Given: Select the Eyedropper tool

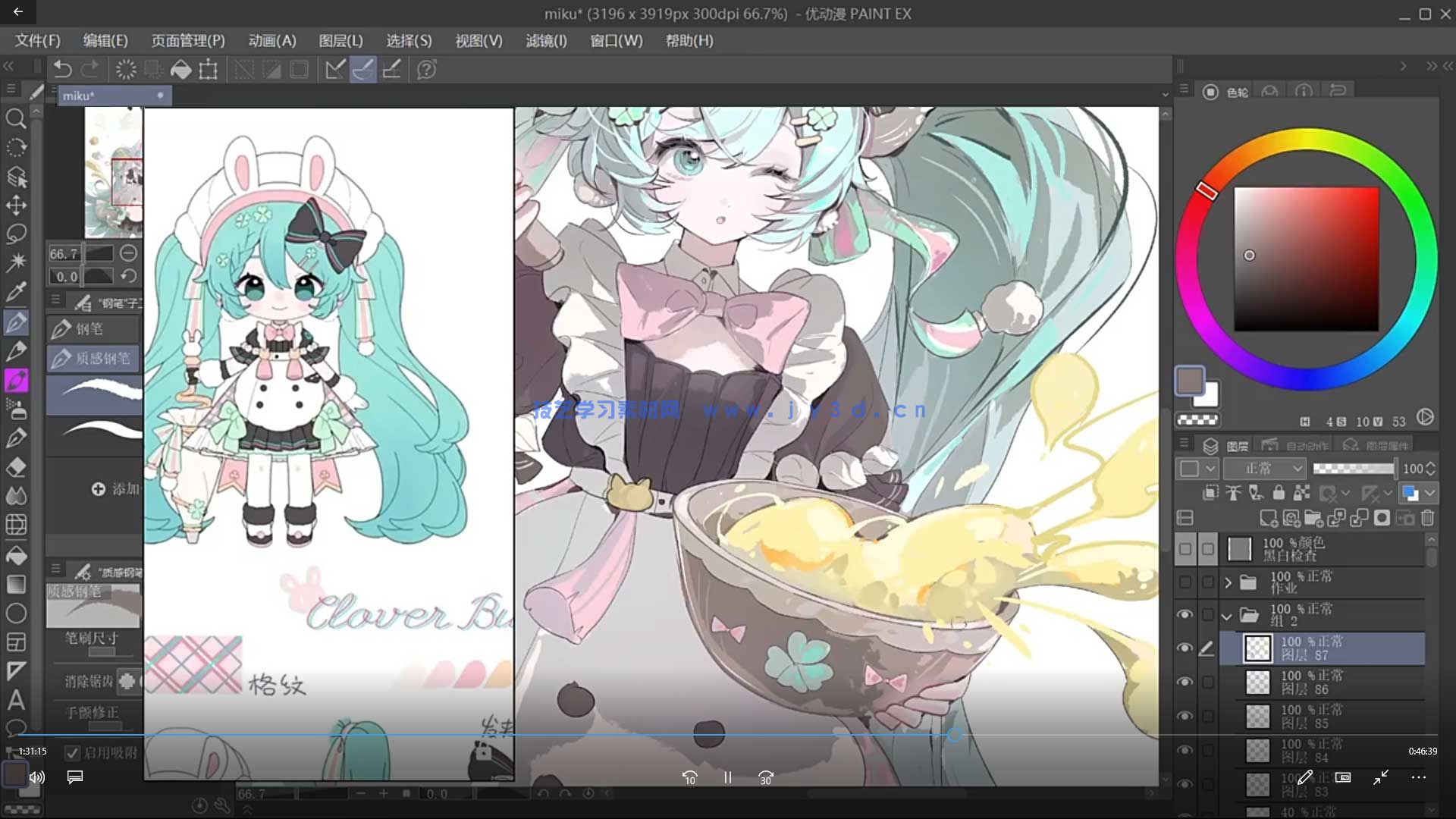Looking at the screenshot, I should 16,292.
